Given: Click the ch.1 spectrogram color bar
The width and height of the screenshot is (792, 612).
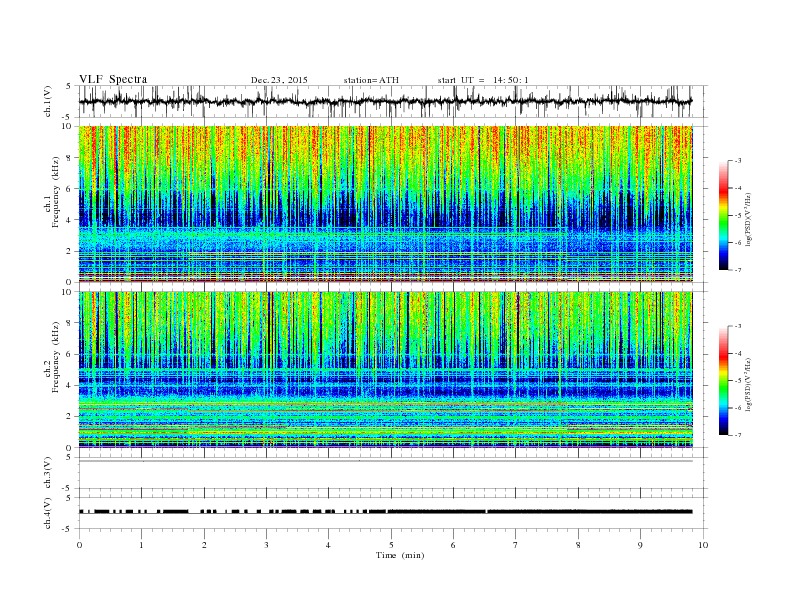Looking at the screenshot, I should point(724,215).
